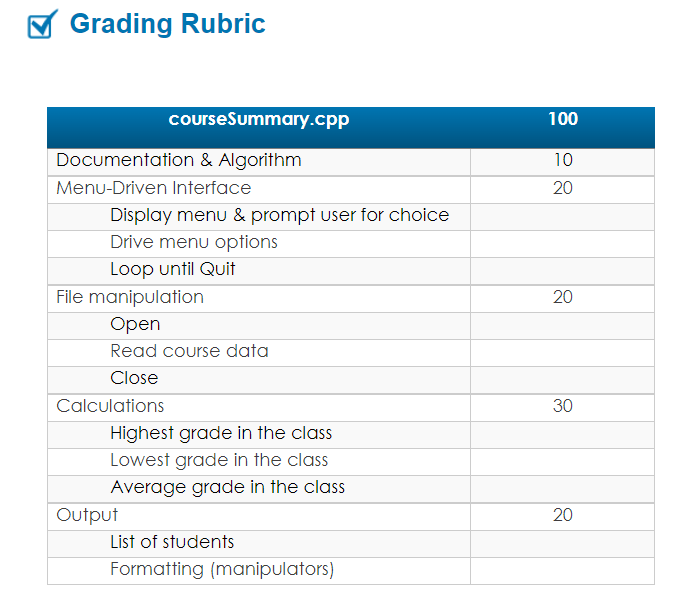687x600 pixels.
Task: Select Highest grade in the class row
Action: (351, 435)
